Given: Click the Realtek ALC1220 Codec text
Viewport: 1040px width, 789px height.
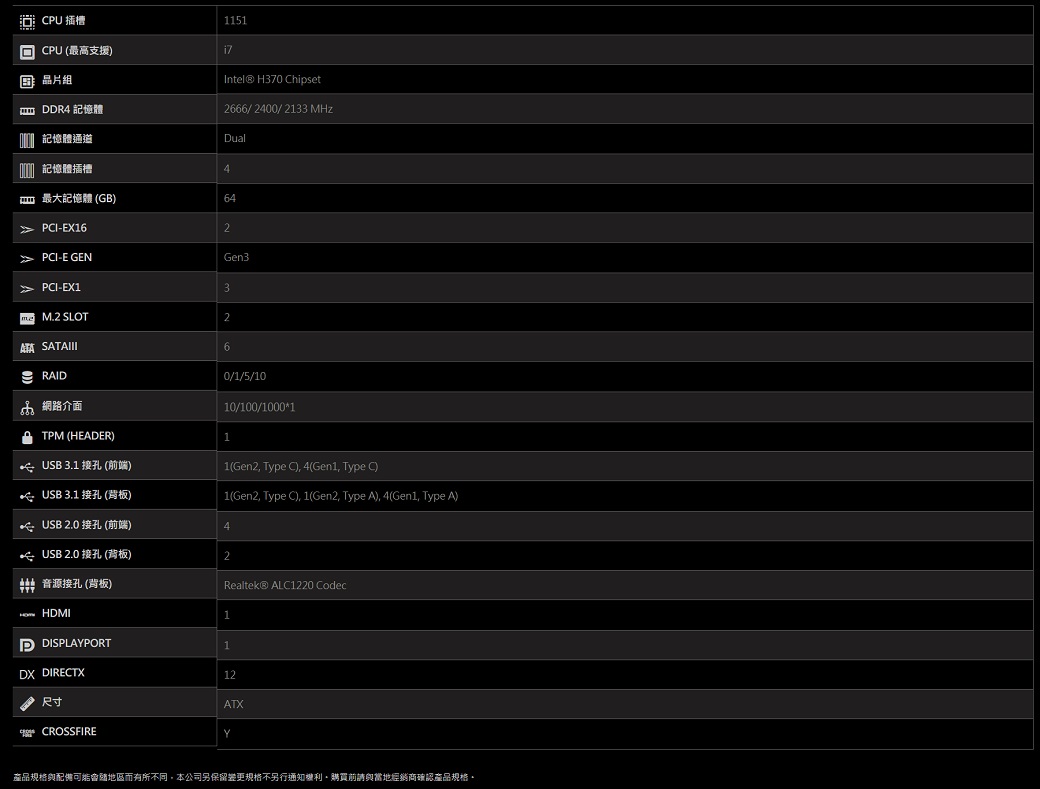Looking at the screenshot, I should coord(285,585).
